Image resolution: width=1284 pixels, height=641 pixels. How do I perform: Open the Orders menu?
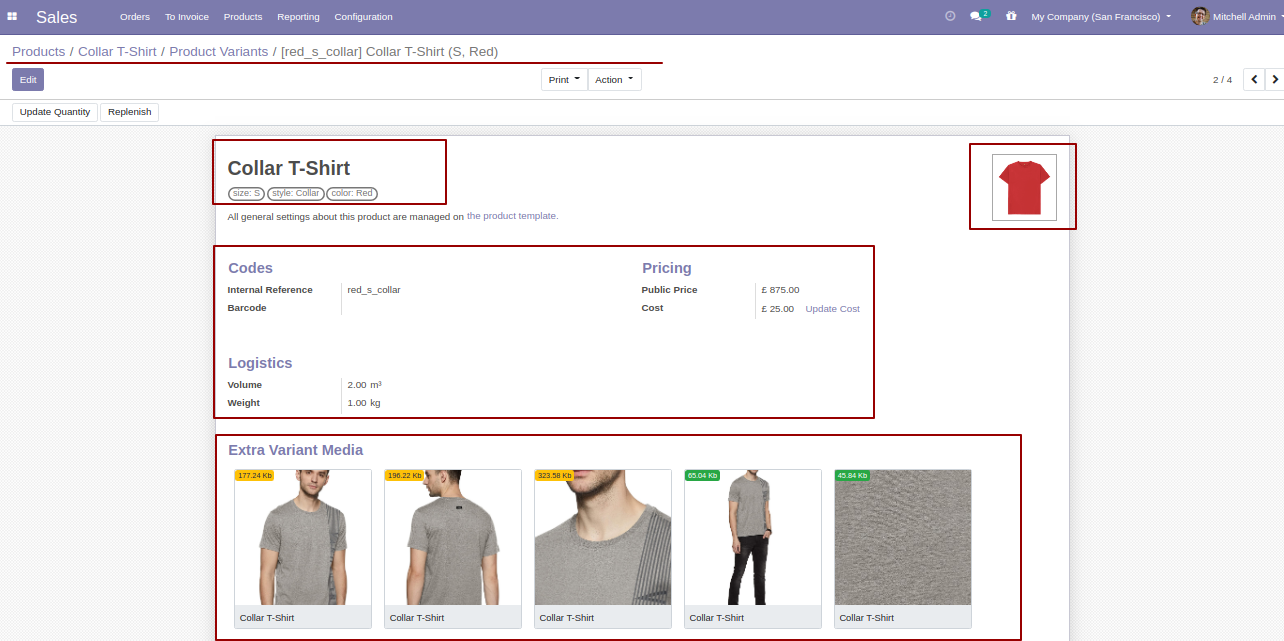(x=135, y=16)
